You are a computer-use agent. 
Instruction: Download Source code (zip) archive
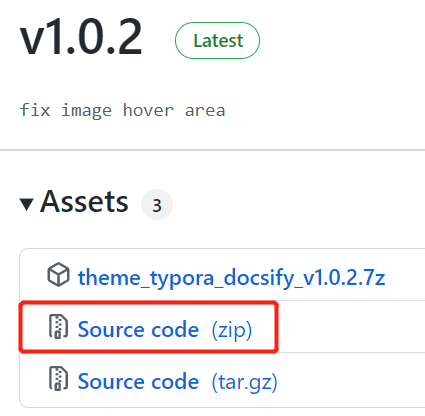point(165,329)
